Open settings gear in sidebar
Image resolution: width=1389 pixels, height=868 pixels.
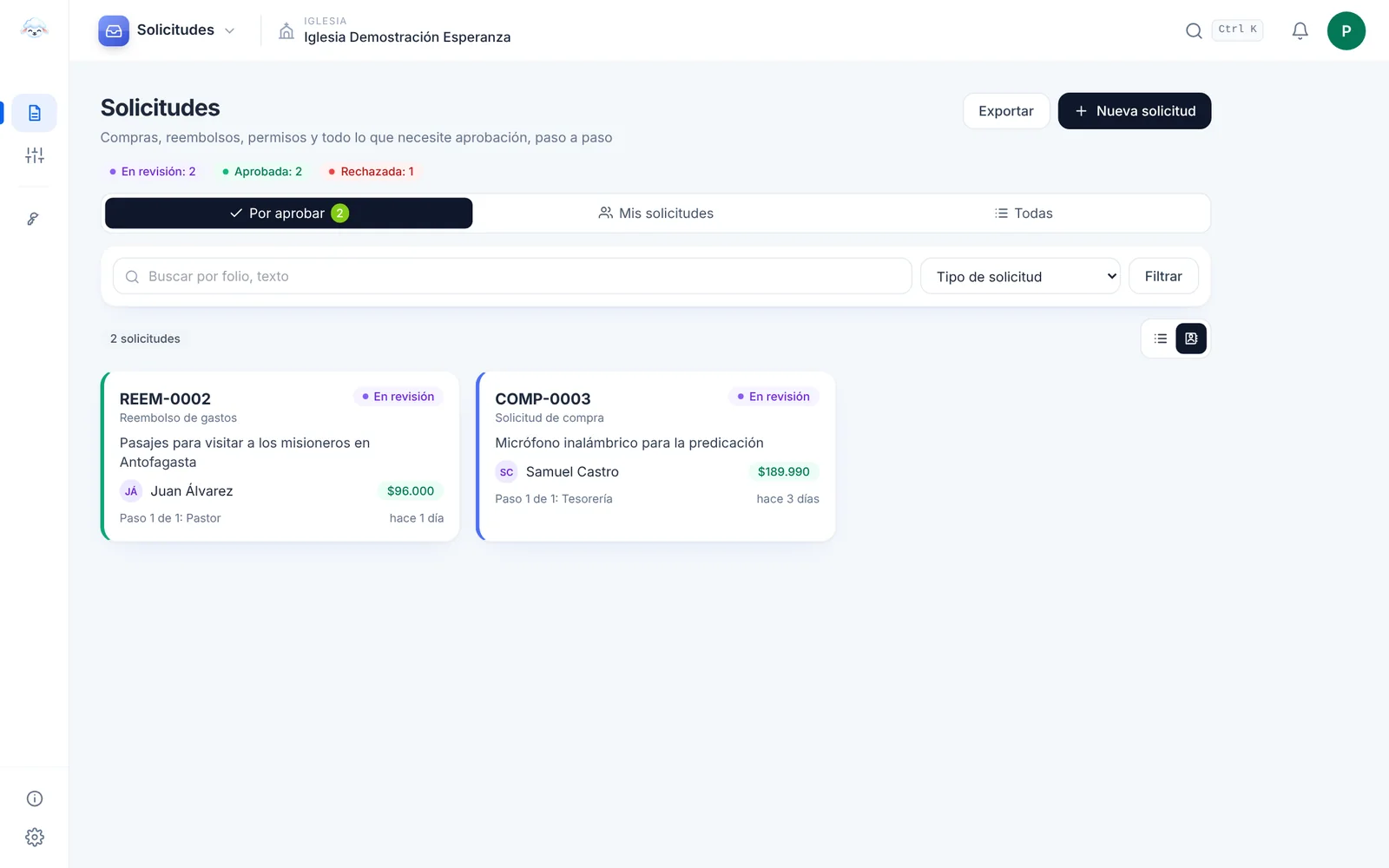click(x=35, y=837)
